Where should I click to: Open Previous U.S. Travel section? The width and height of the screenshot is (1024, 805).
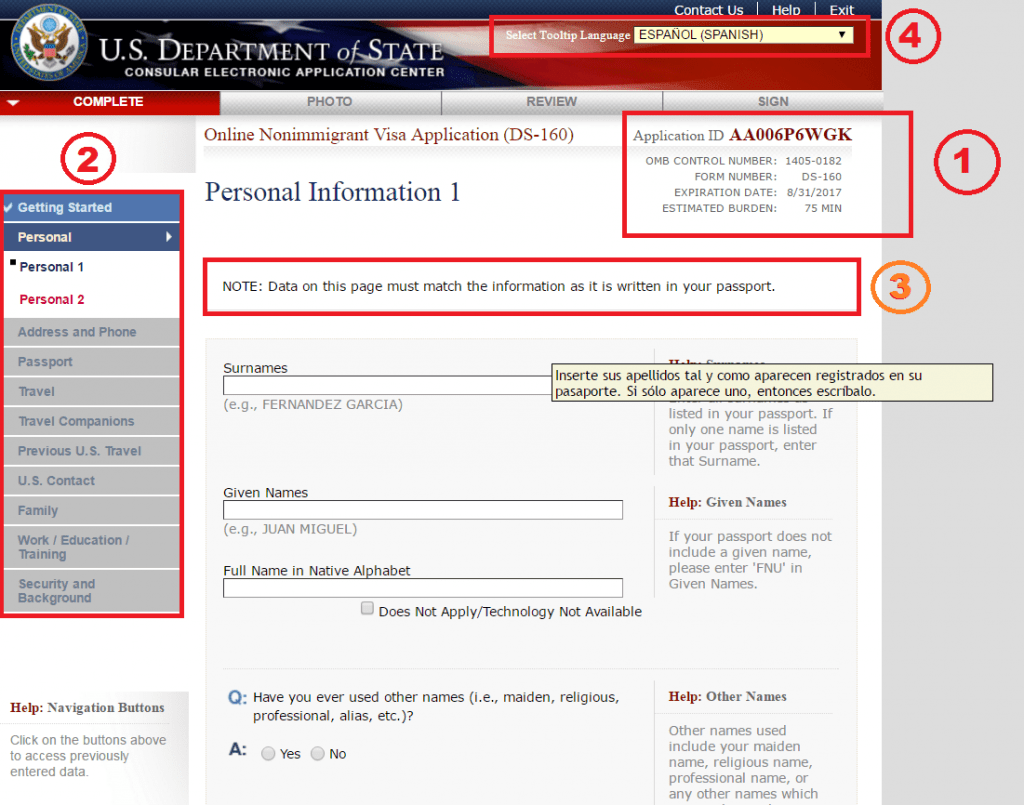[91, 451]
